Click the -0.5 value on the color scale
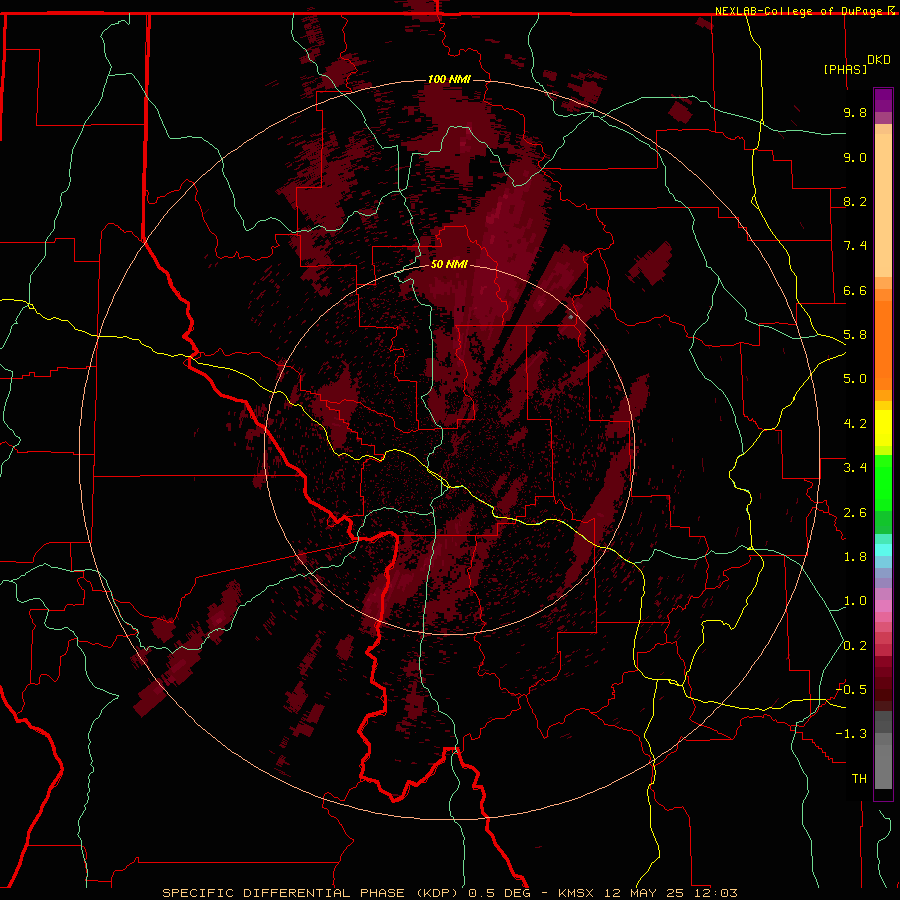 (x=851, y=690)
